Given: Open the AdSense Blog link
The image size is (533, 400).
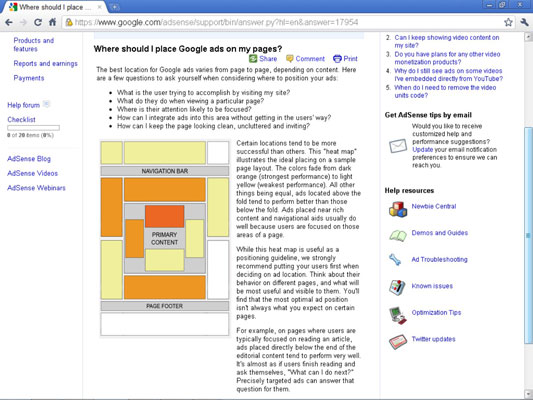Looking at the screenshot, I should [29, 159].
